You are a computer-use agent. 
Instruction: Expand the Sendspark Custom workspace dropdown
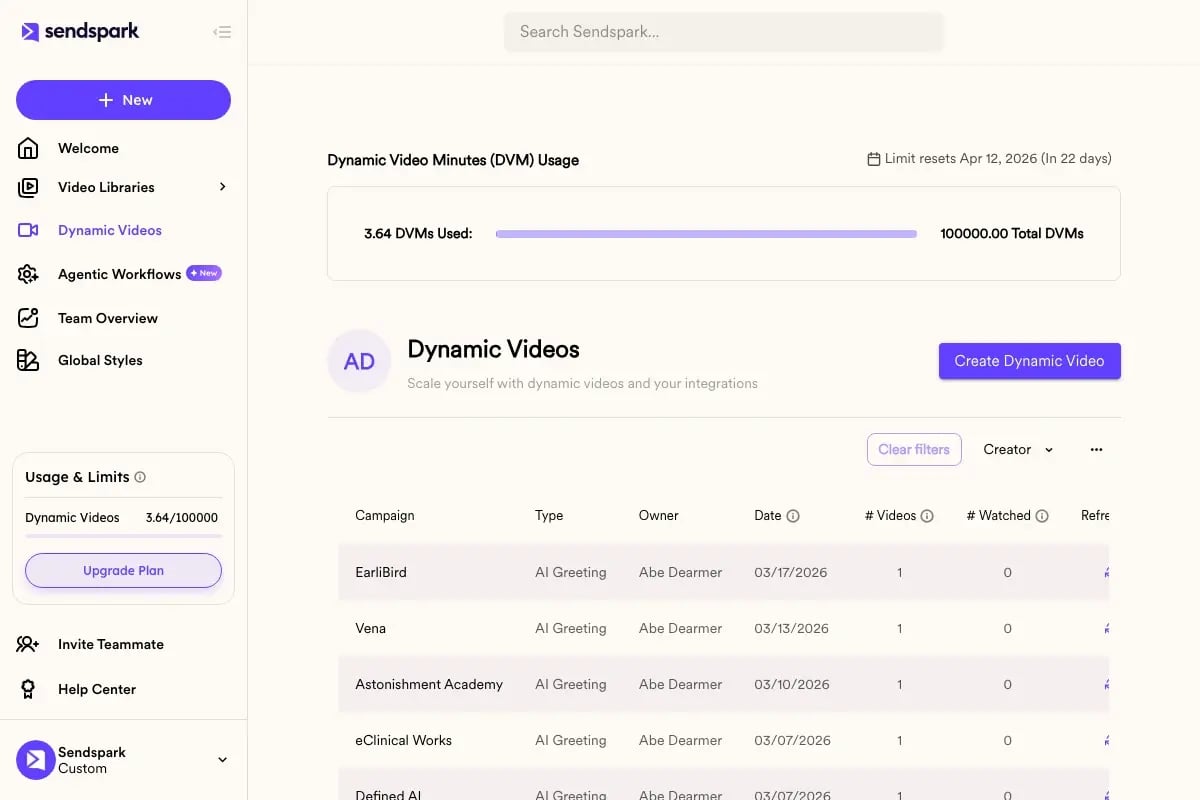click(222, 760)
